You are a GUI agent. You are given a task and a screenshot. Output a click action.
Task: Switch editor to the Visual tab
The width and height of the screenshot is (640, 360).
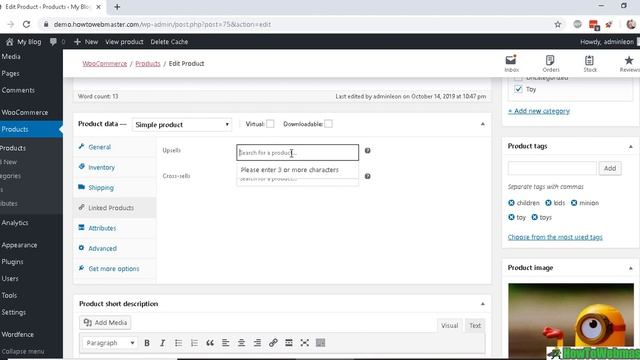pos(449,325)
